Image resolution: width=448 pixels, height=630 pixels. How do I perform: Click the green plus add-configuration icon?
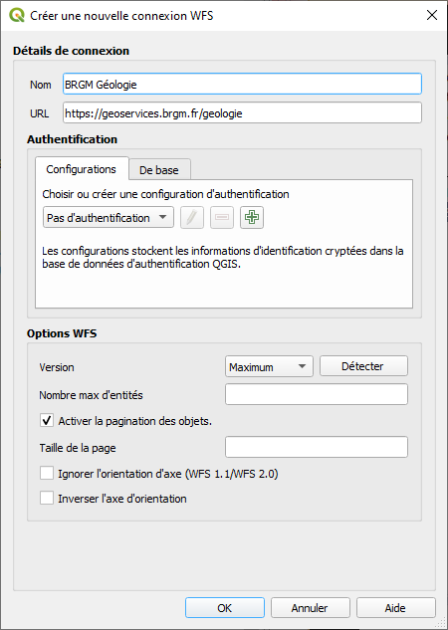252,218
